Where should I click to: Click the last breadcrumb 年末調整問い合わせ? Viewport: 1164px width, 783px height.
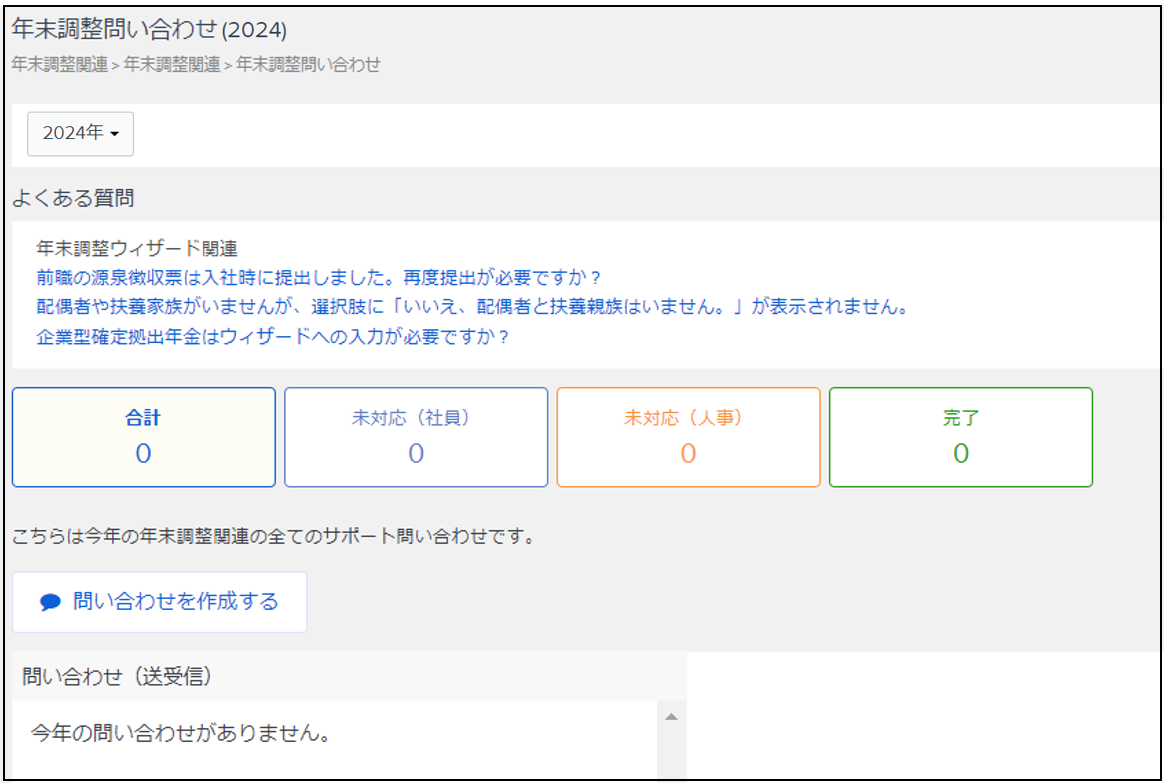(308, 65)
